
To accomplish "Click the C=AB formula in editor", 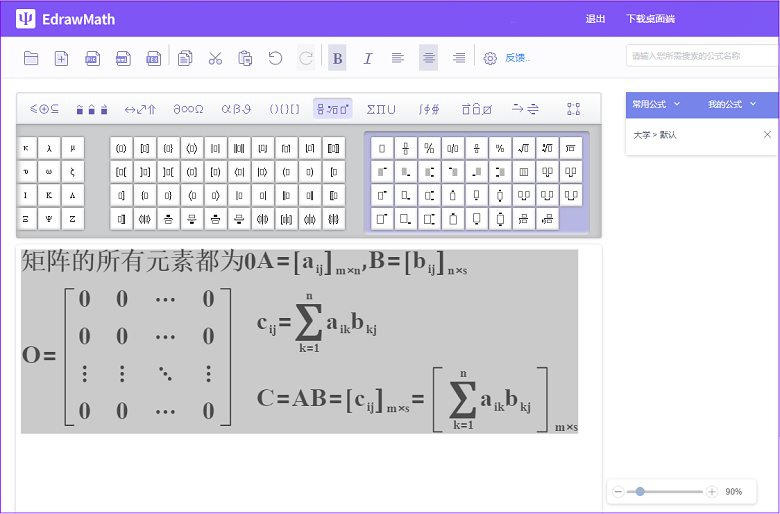I will (x=417, y=400).
